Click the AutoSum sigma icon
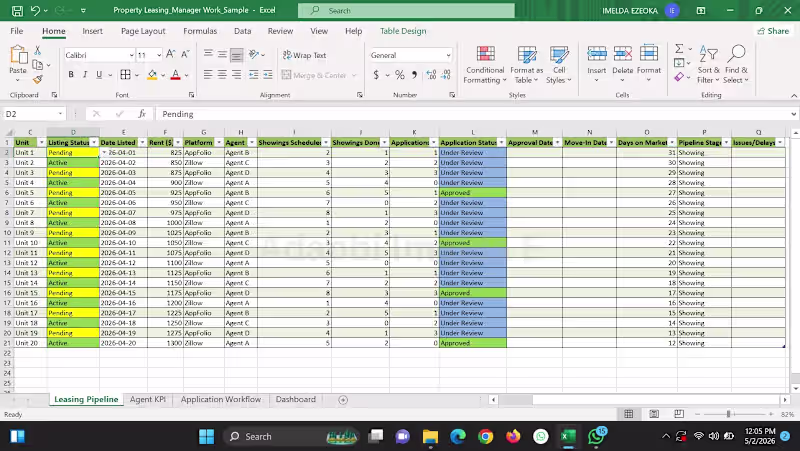 point(679,49)
